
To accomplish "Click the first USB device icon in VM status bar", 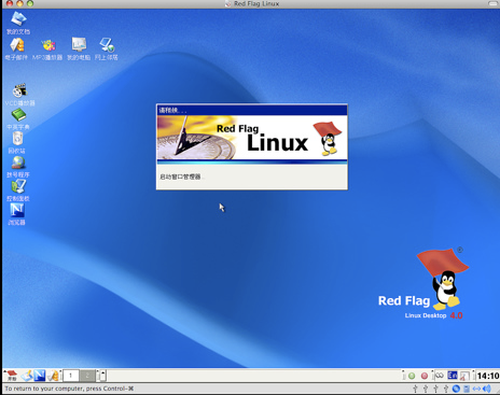I will coord(415,389).
